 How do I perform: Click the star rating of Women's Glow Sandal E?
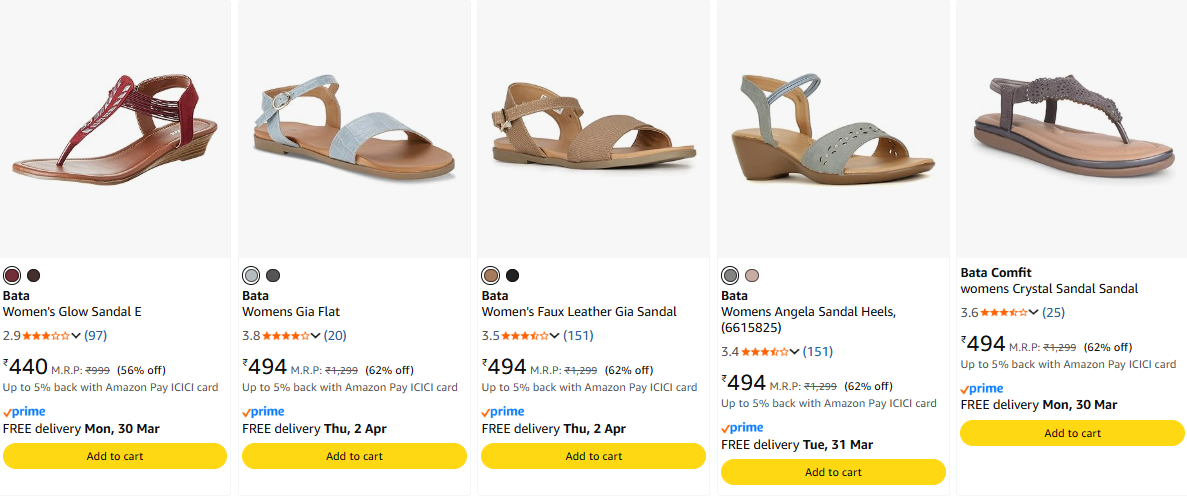pos(46,336)
